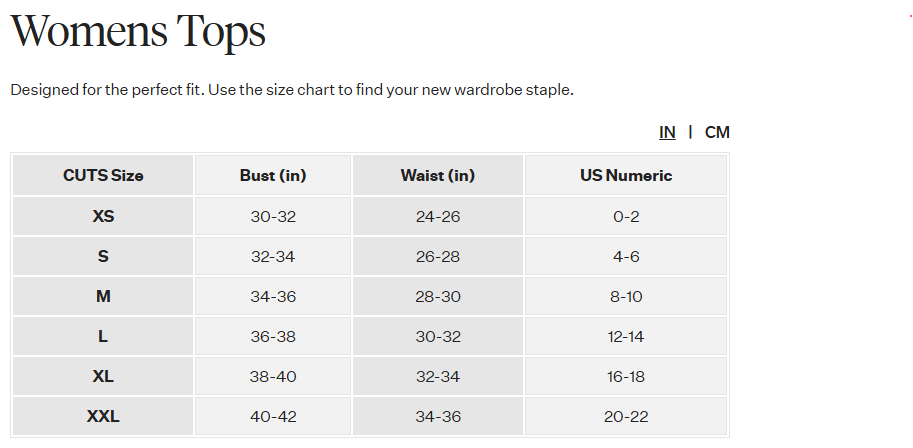913x448 pixels.
Task: Select the XXL size row label
Action: (103, 417)
